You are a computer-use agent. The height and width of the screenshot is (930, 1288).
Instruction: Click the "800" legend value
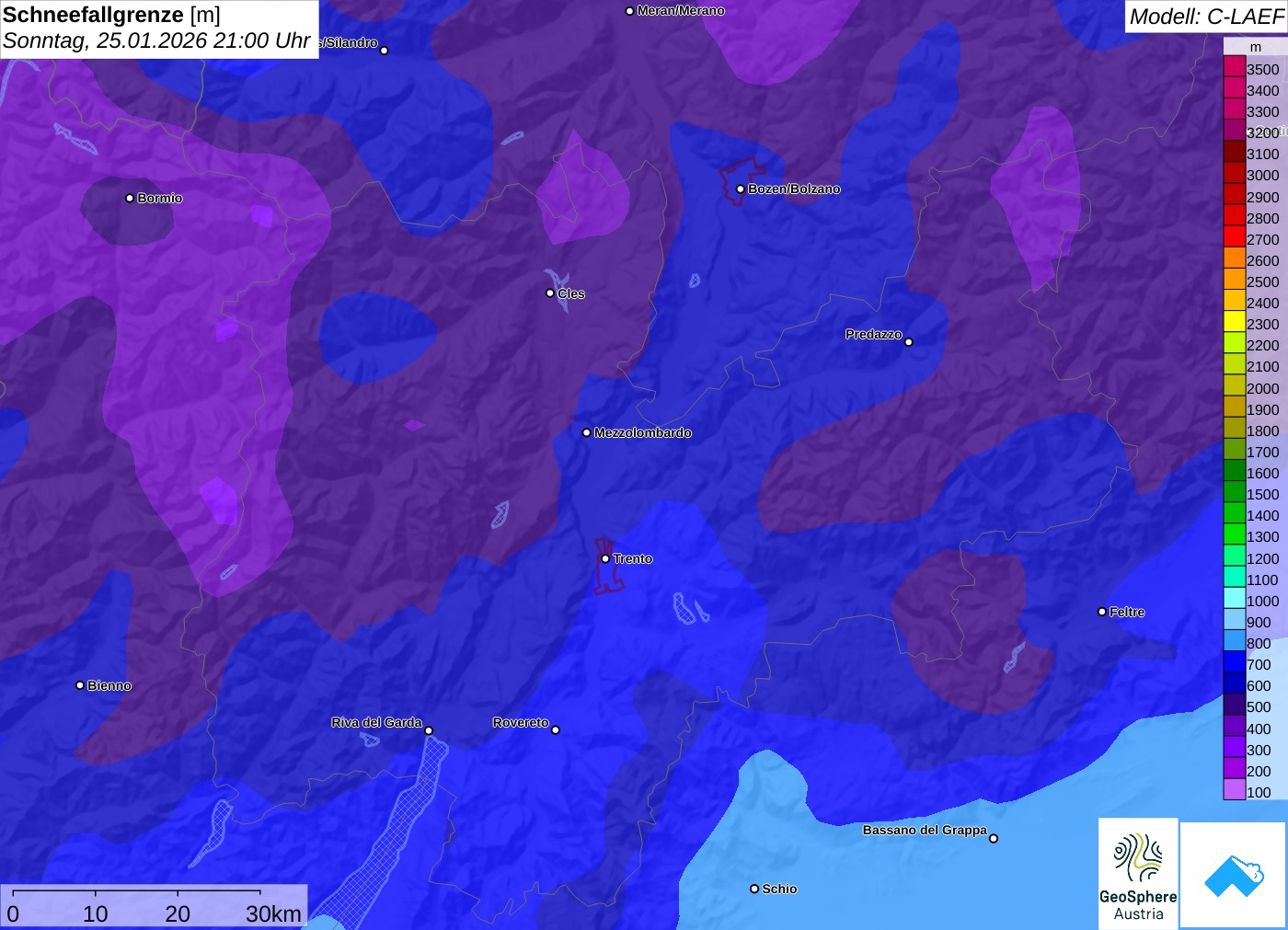coord(1259,643)
